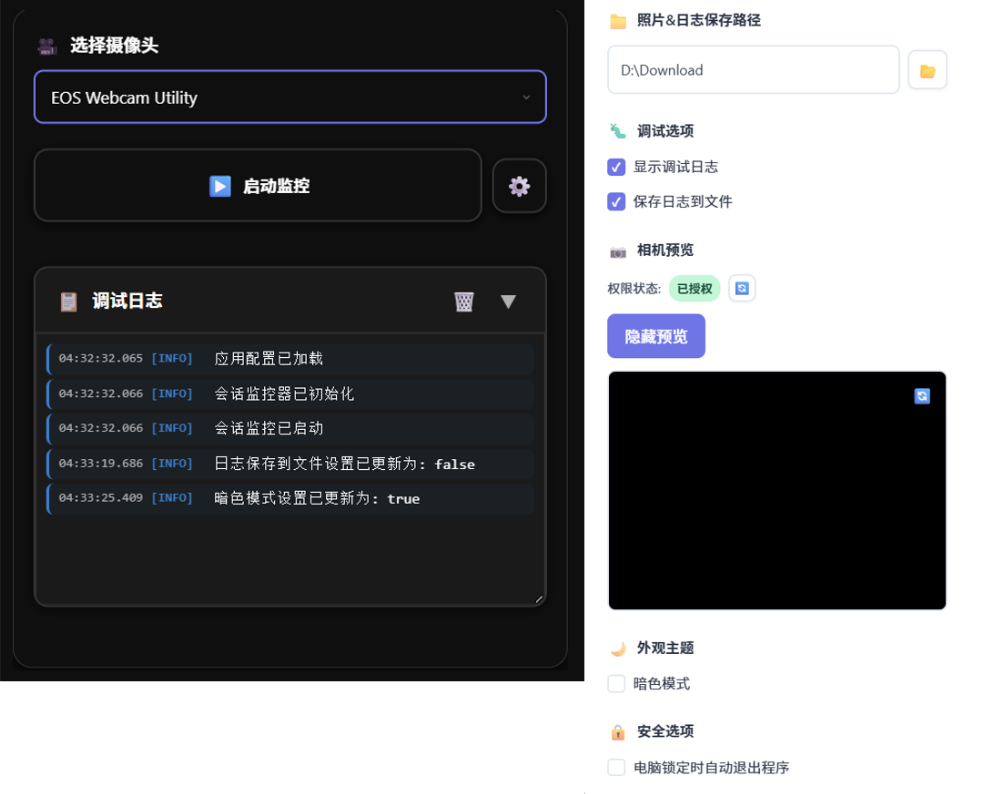Click the clipboard icon beside 调试日志
Screen dimensions: 982x794
[68, 301]
